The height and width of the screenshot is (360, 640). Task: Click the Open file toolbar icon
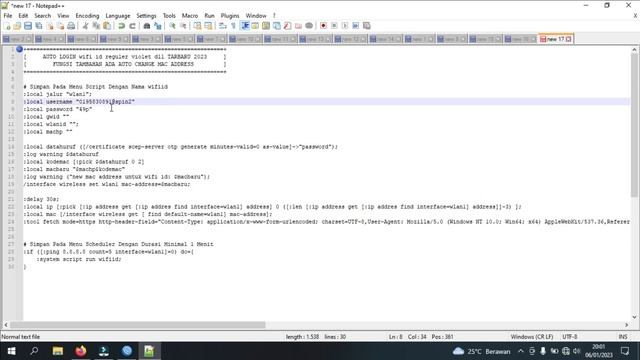(17, 26)
